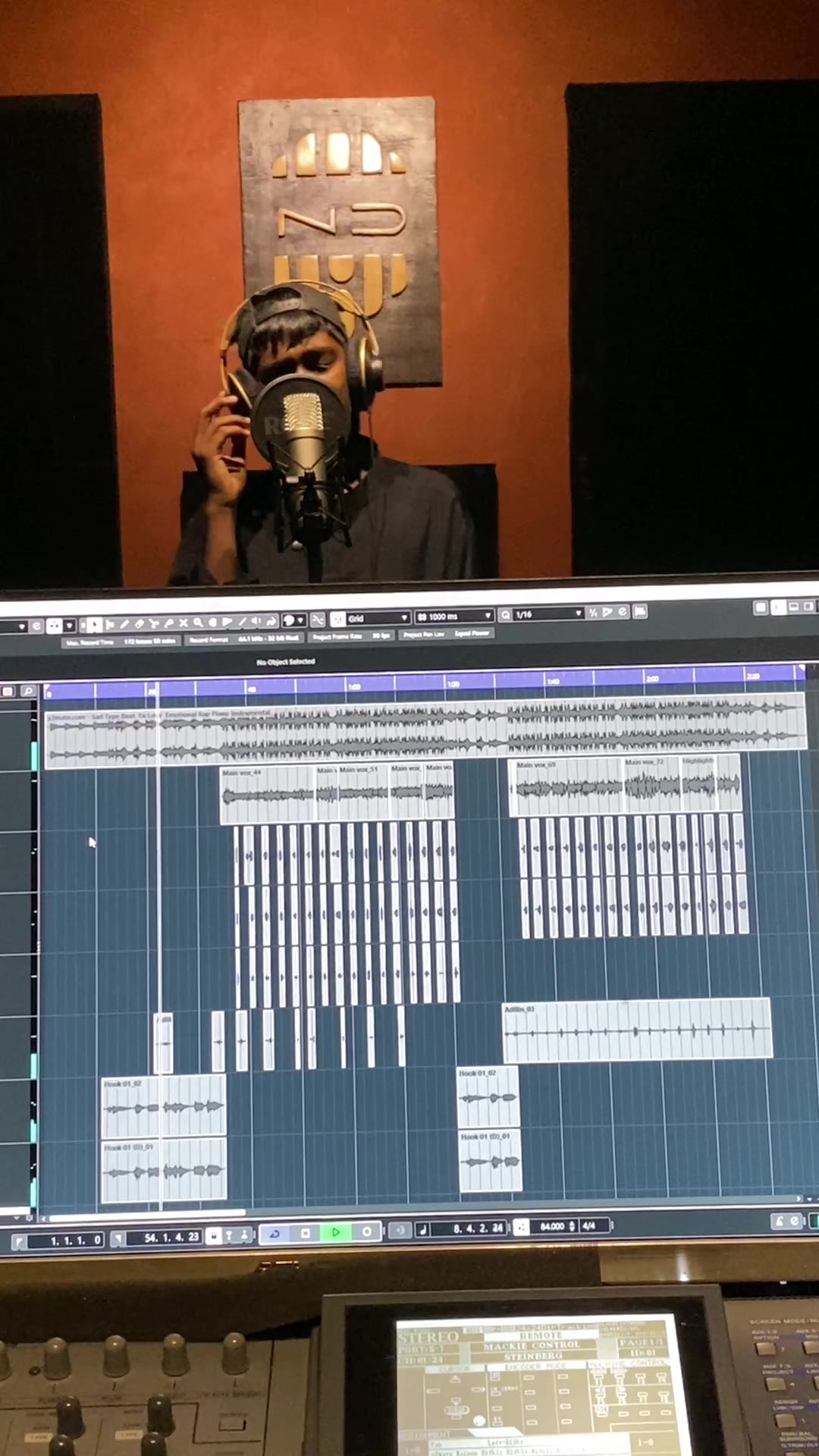Select the Erase tool in toolbar
This screenshot has width=819, height=1456.
click(139, 624)
